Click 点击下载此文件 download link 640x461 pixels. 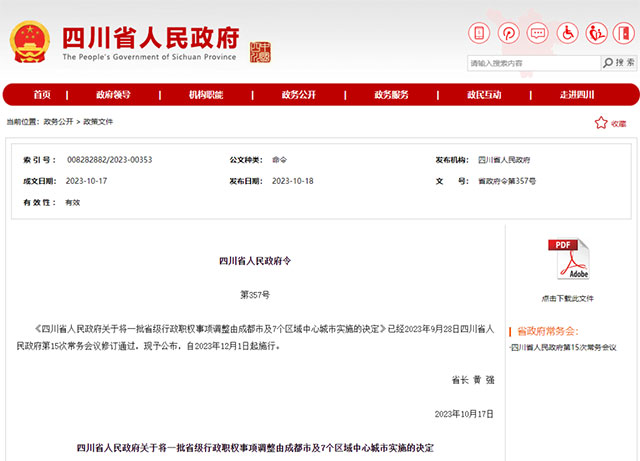568,298
